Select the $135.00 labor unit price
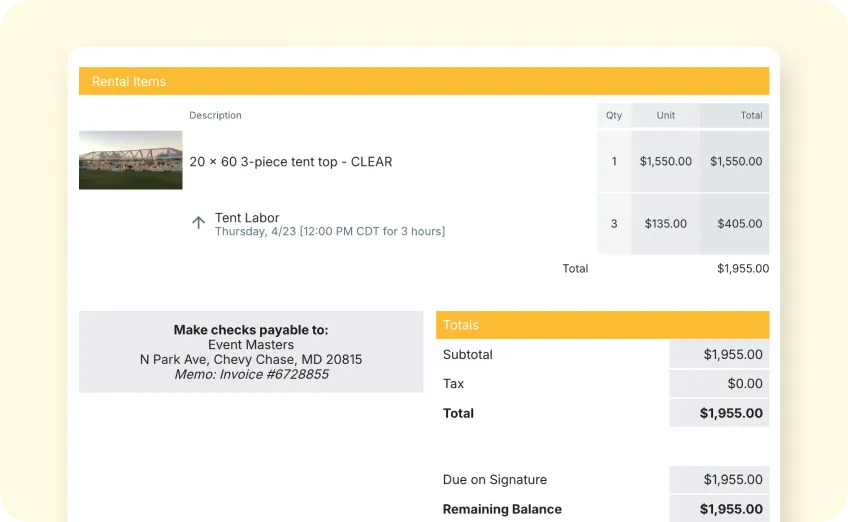The height and width of the screenshot is (522, 848). point(666,224)
